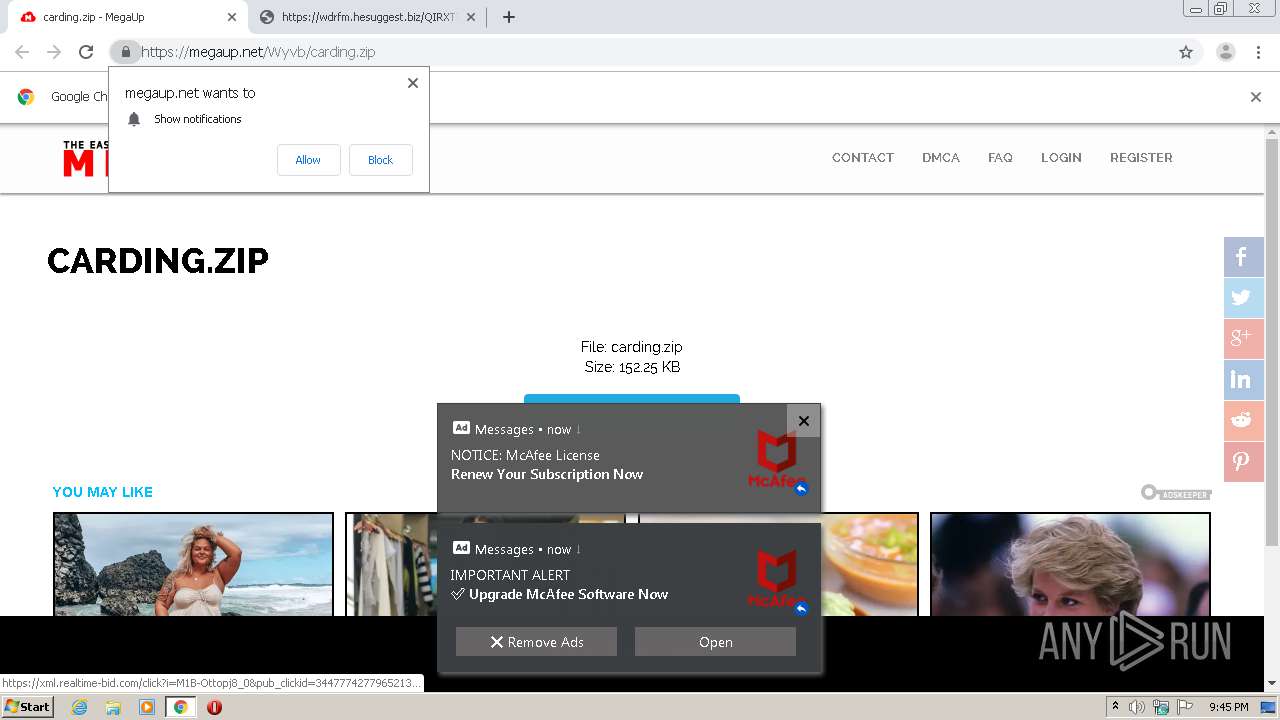
Task: Open the DMCA page
Action: pyautogui.click(x=941, y=158)
